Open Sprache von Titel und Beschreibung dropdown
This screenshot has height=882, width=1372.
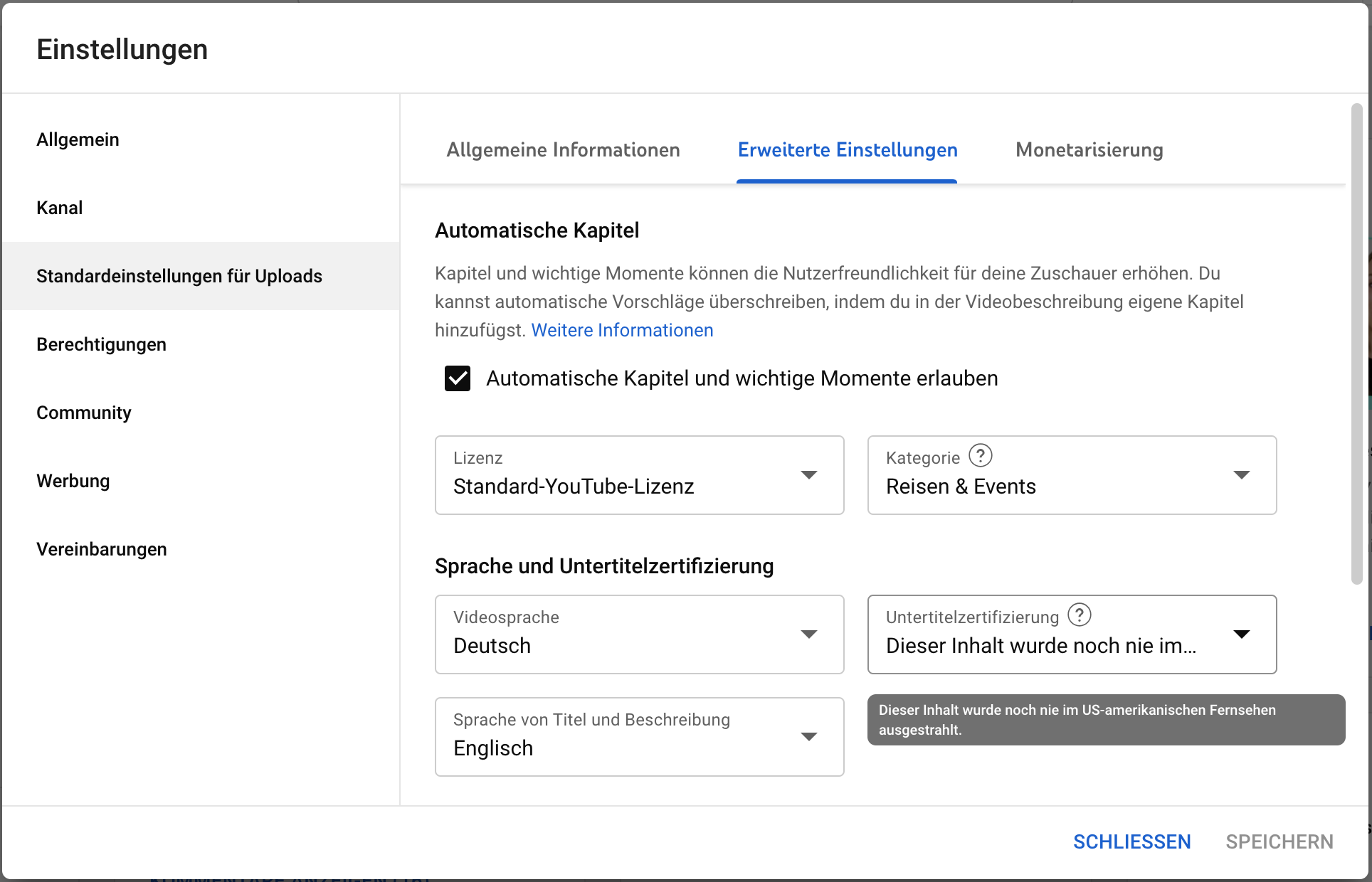pos(638,737)
